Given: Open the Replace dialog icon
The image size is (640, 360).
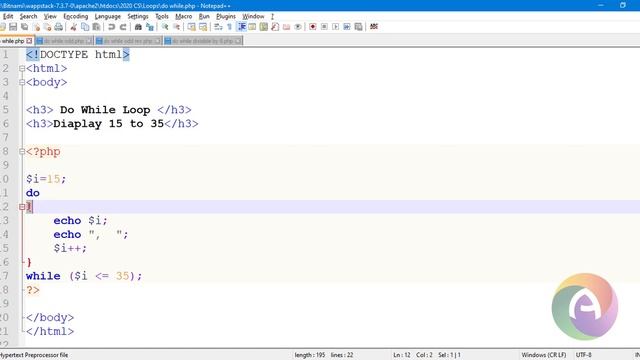Looking at the screenshot, I should [150, 27].
